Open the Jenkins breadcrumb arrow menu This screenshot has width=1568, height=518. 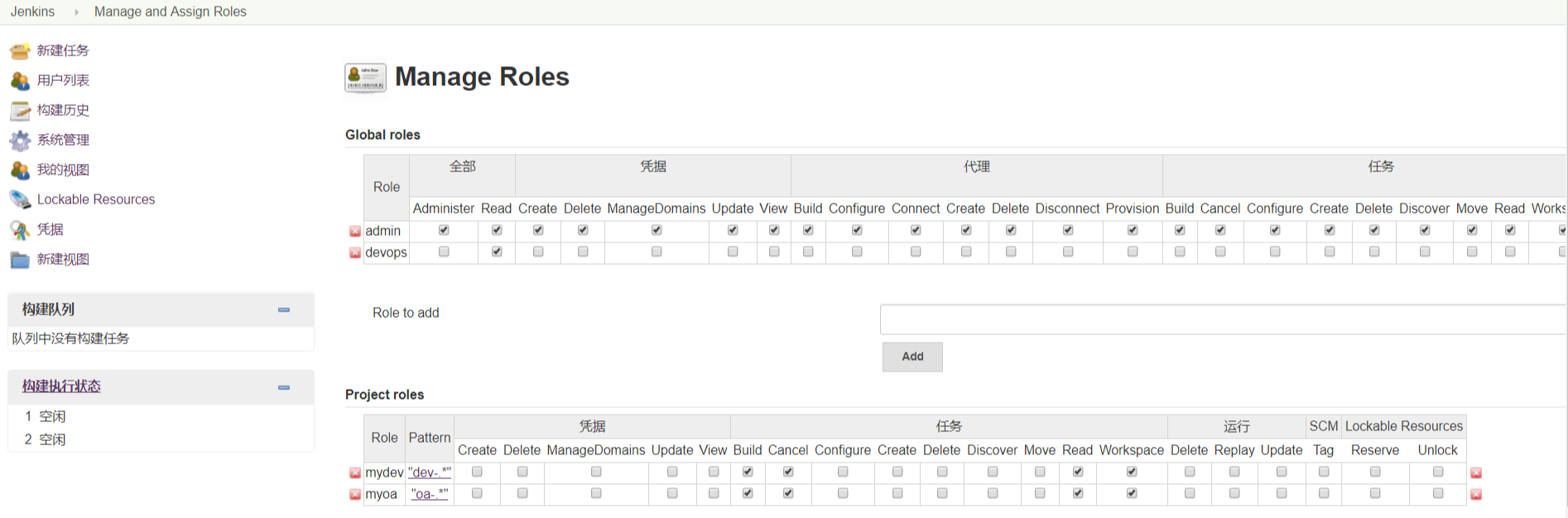coord(77,12)
